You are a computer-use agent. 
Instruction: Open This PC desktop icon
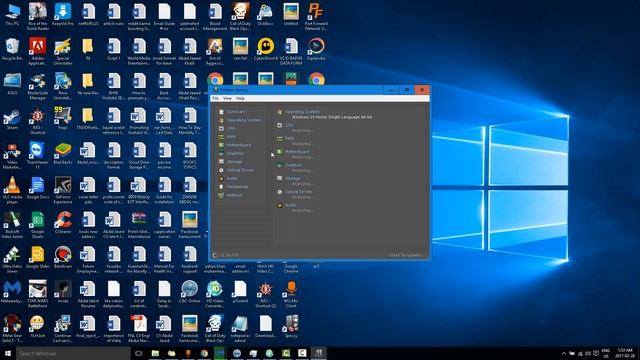(12, 14)
